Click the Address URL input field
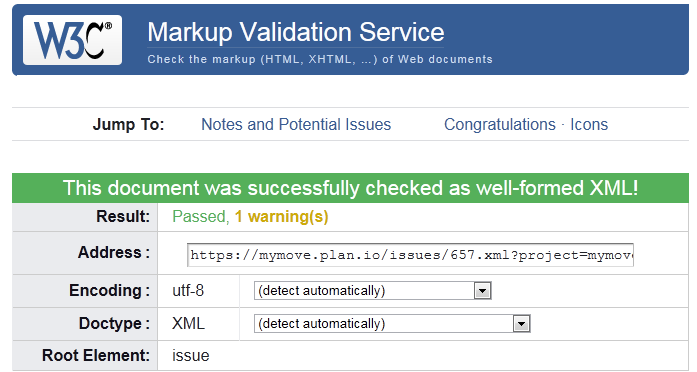Screen dimensions: 697x372 point(410,255)
